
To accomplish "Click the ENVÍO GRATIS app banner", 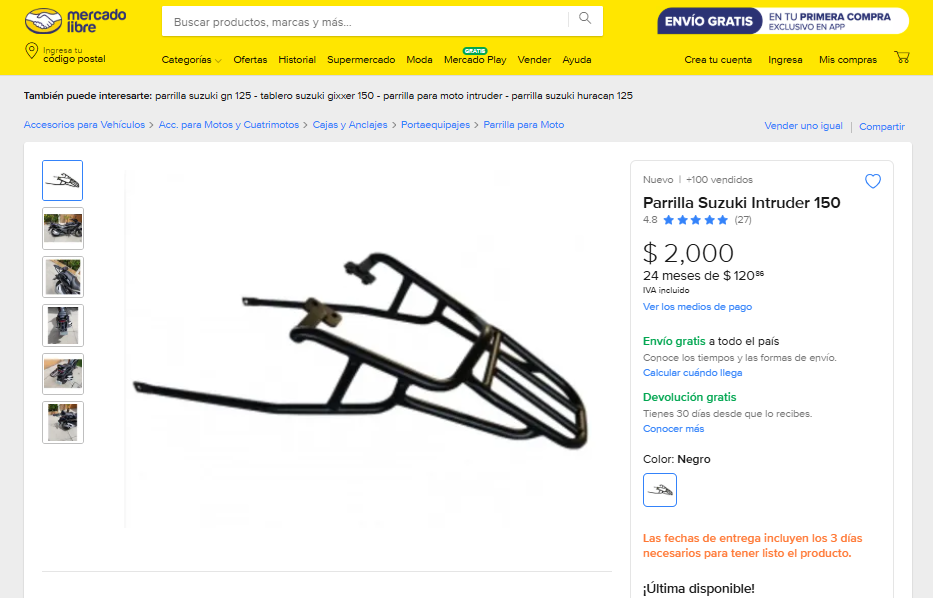I will [783, 21].
